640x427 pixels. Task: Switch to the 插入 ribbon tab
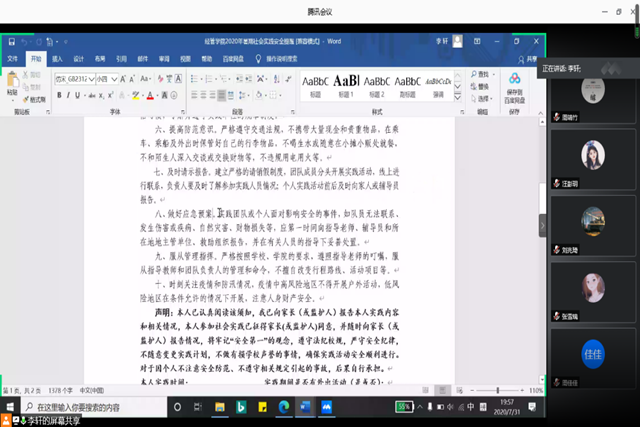coord(57,59)
